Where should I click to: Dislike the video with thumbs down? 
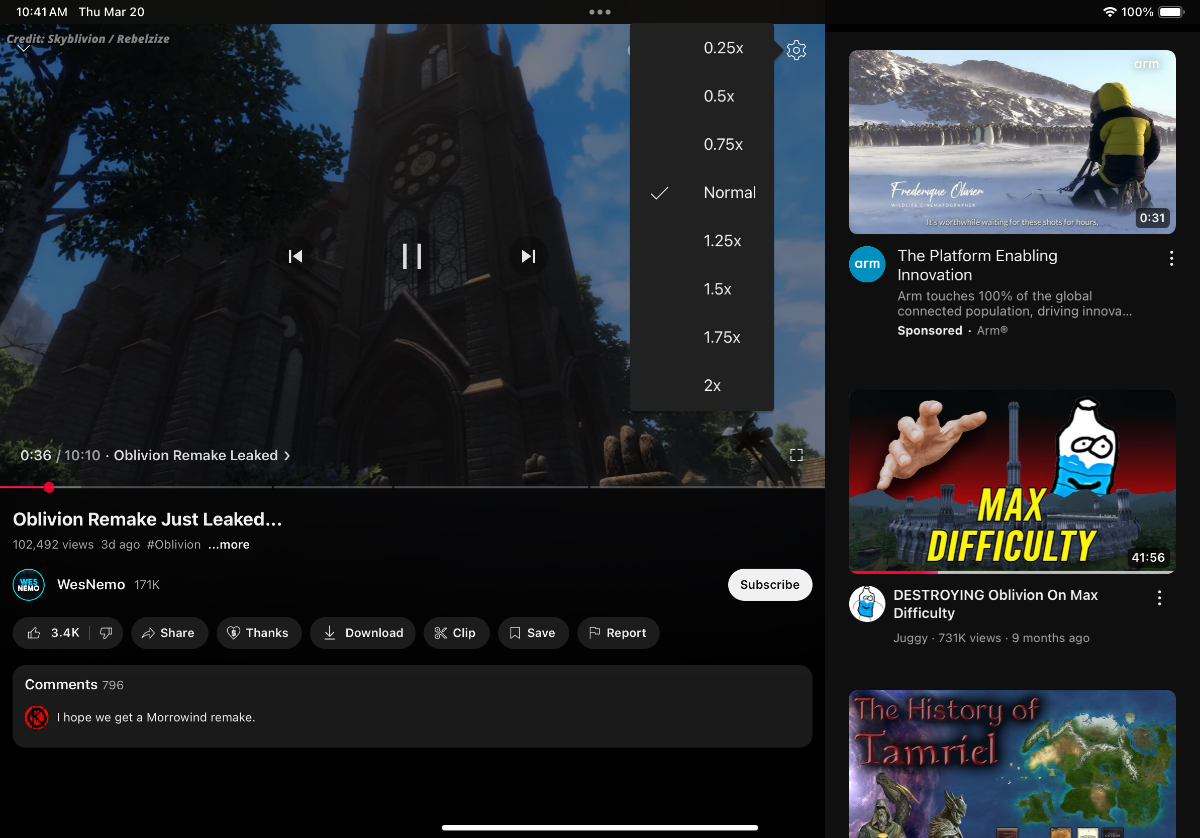(106, 633)
